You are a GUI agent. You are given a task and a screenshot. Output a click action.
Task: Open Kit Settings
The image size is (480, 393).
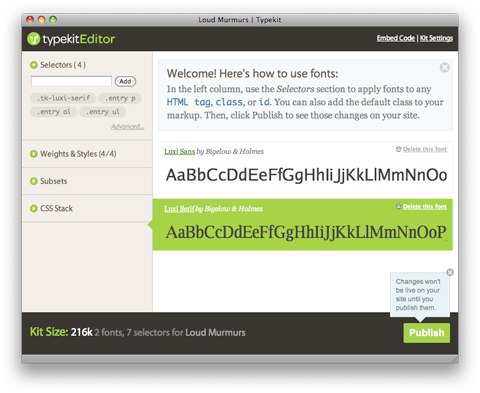[x=436, y=38]
